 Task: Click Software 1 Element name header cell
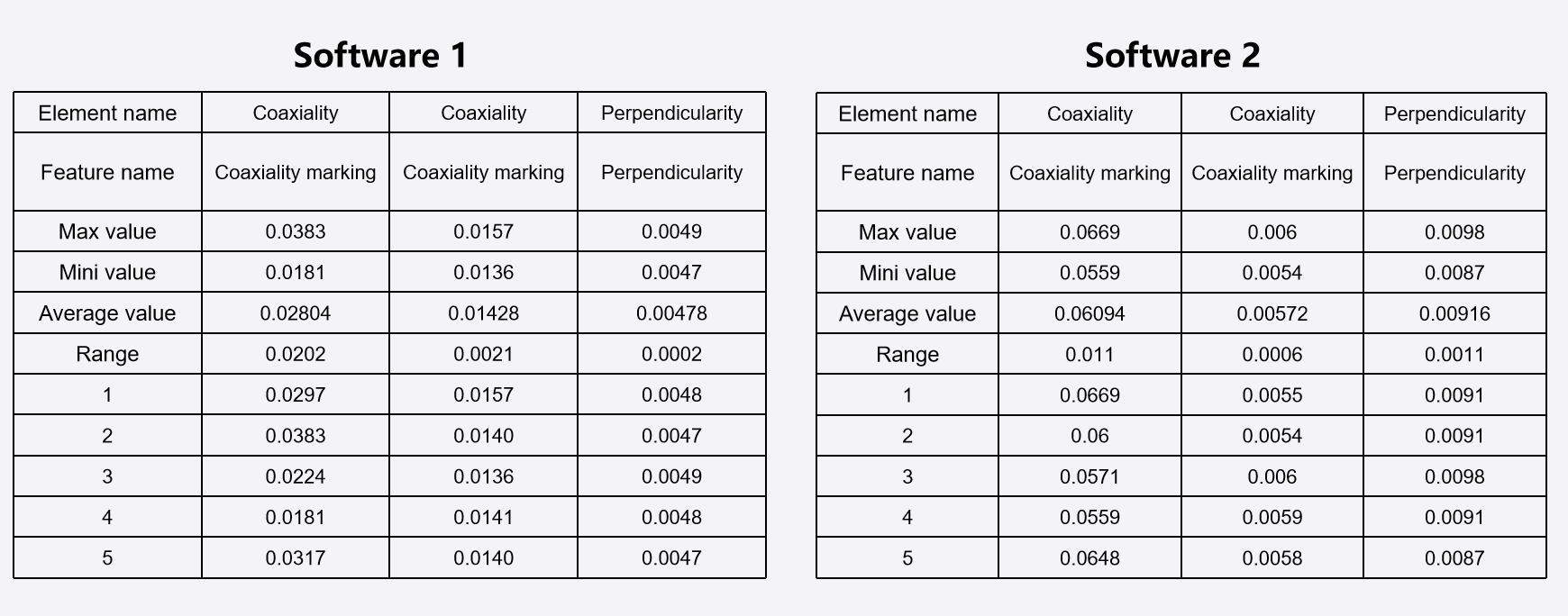107,113
